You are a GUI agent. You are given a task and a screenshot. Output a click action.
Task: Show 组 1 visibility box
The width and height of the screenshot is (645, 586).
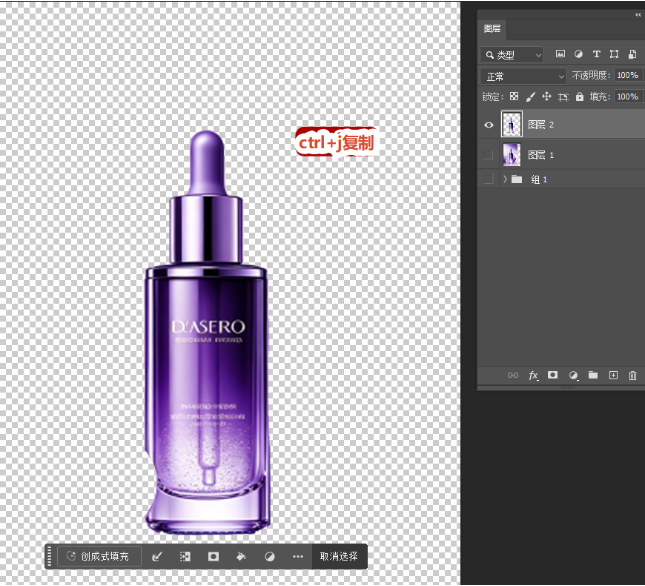488,179
